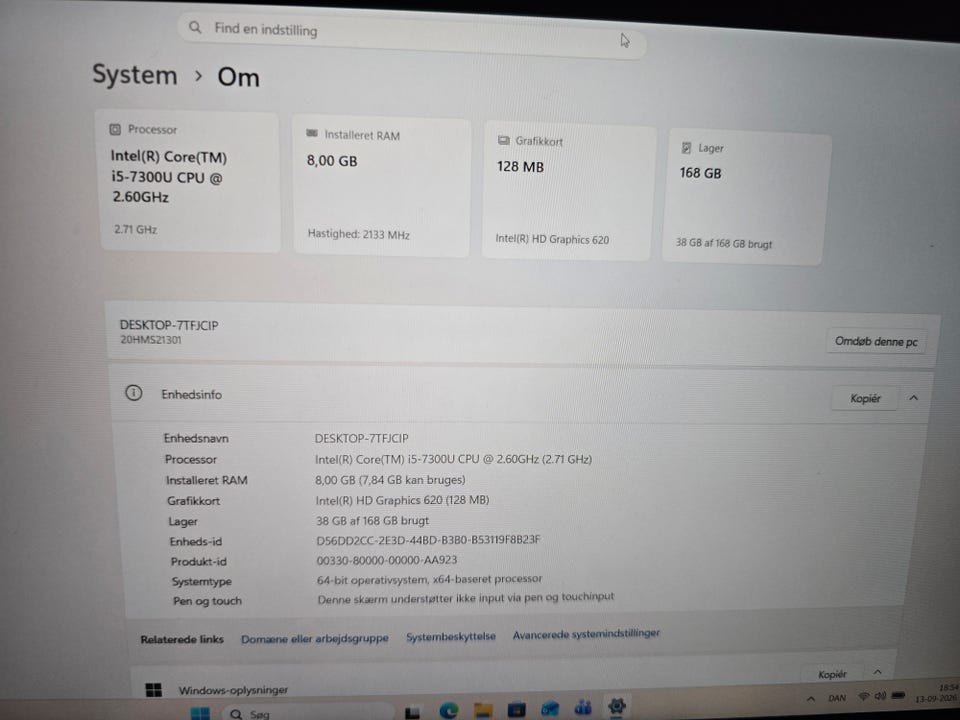Click the Lager storage drive icon
The width and height of the screenshot is (960, 720).
[x=686, y=148]
